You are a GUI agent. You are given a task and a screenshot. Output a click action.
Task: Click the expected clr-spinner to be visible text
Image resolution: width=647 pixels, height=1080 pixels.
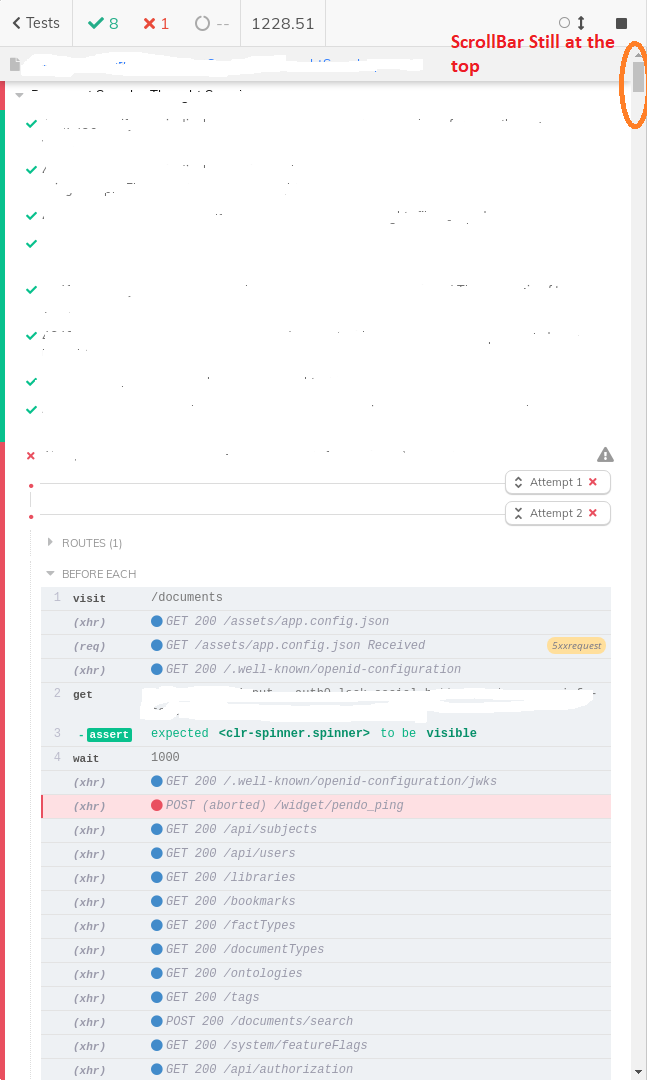tap(314, 733)
